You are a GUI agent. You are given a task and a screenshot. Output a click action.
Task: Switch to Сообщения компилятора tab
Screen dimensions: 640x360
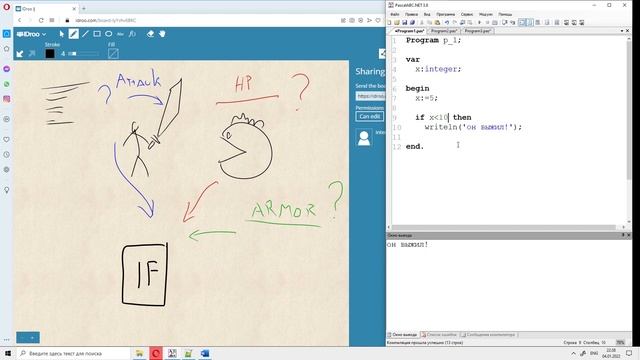488,335
